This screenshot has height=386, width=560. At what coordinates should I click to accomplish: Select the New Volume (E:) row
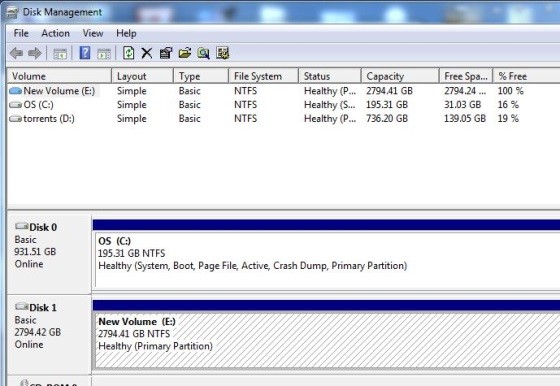(x=284, y=91)
